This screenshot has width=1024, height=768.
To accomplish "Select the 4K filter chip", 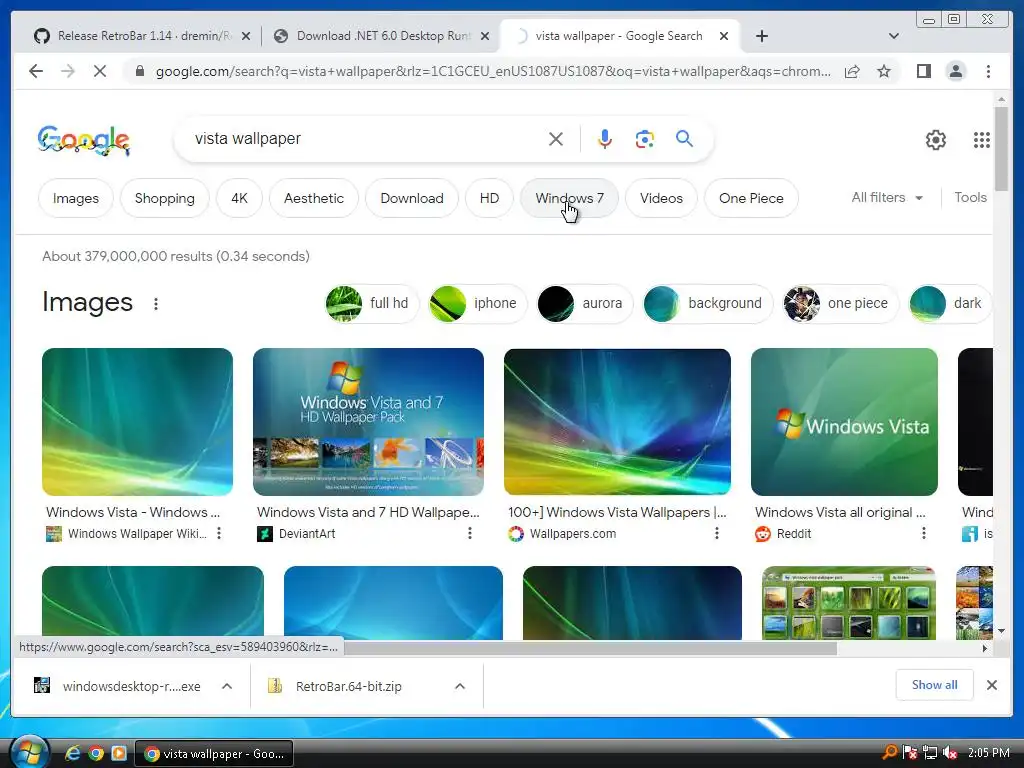I will 239,198.
